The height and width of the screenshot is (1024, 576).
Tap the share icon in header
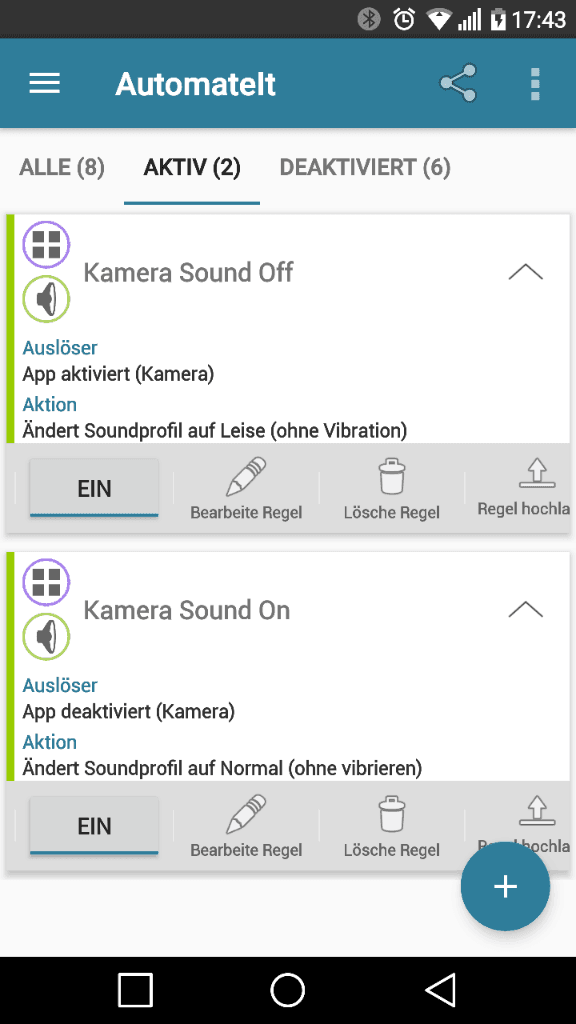(x=458, y=83)
